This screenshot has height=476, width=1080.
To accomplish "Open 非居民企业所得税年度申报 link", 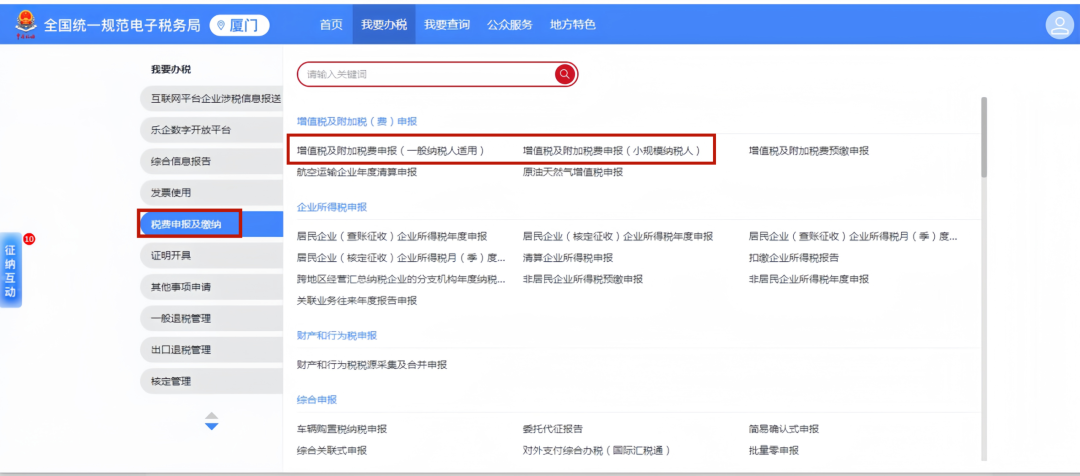I will (809, 279).
